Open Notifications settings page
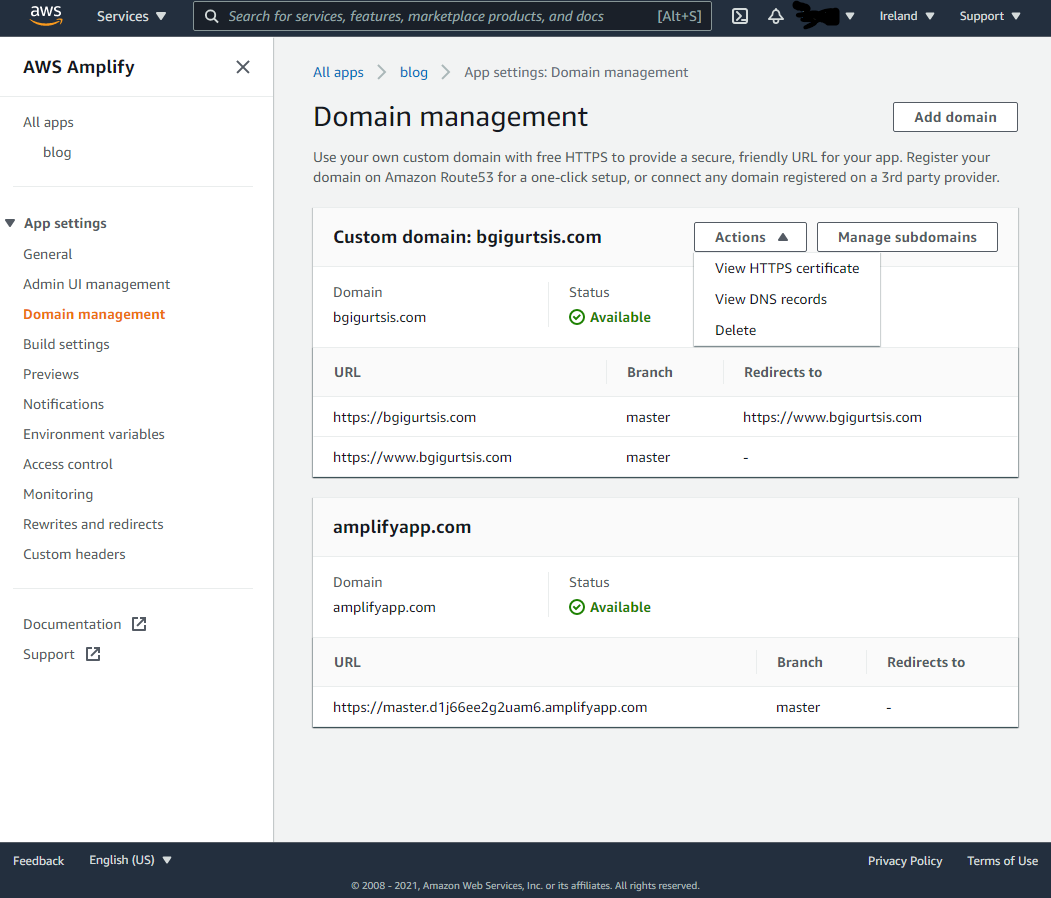Viewport: 1051px width, 898px height. pos(64,404)
